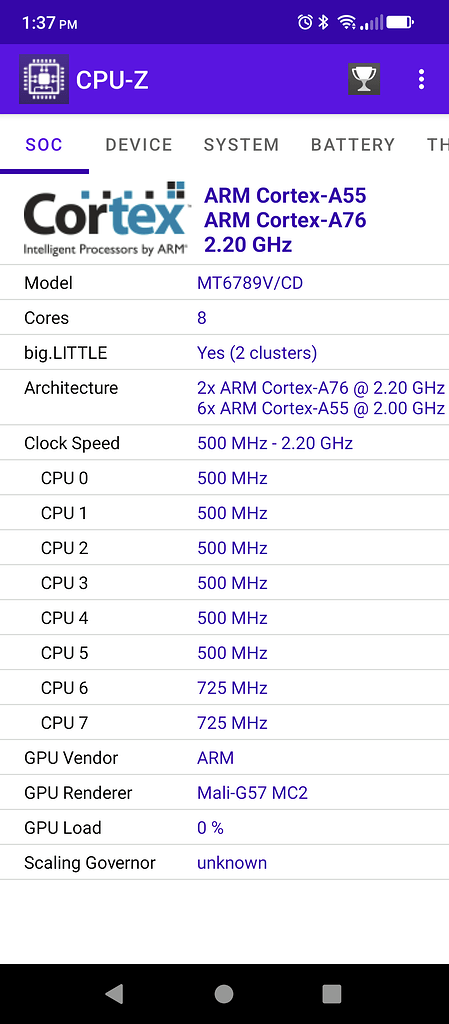Switch to the DEVICE tab
This screenshot has height=1024, width=449.
139,144
